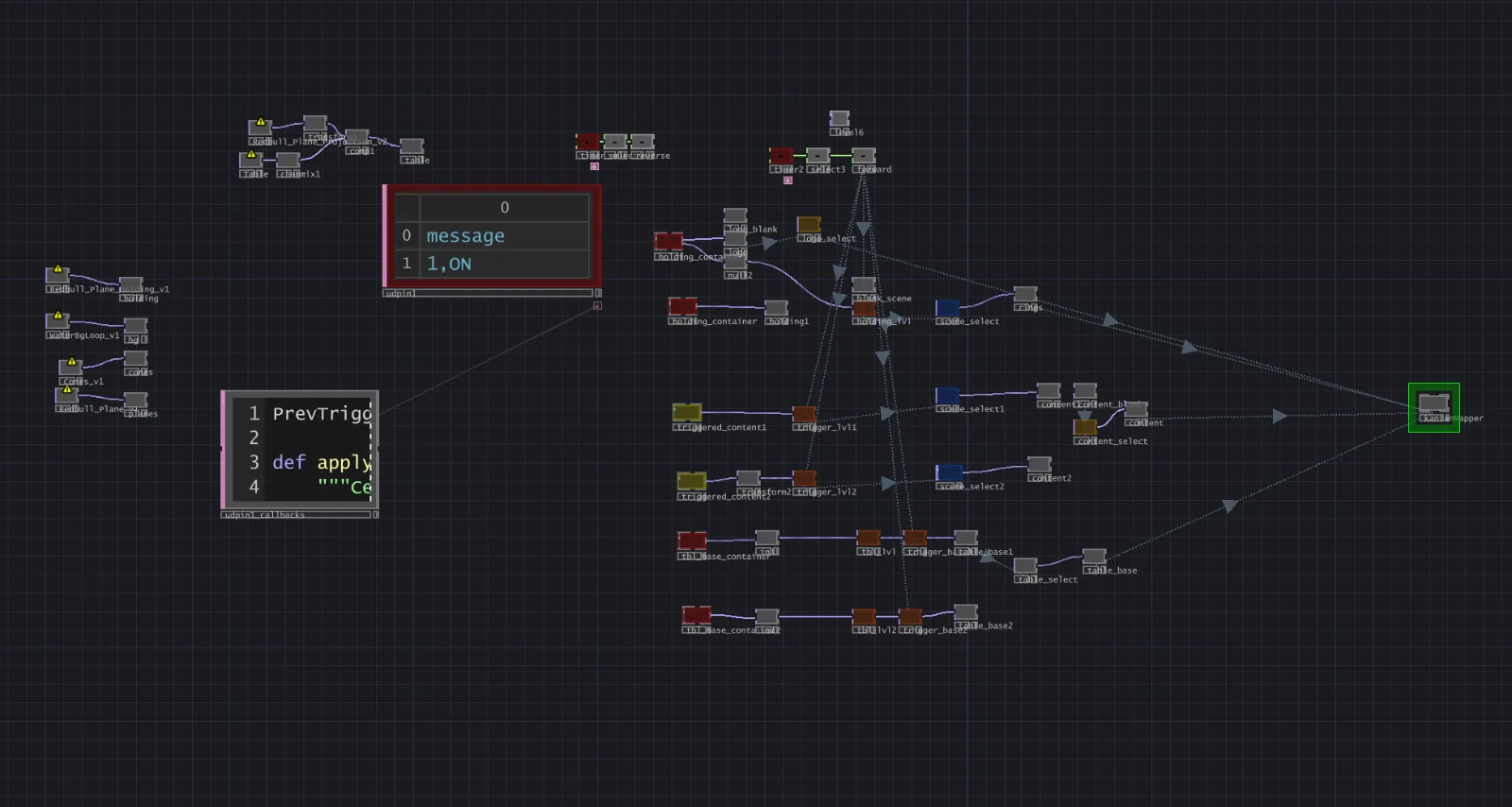Screen dimensions: 1512x807
Task: Click the pink docked-operator icon under the left timer
Action: point(594,166)
